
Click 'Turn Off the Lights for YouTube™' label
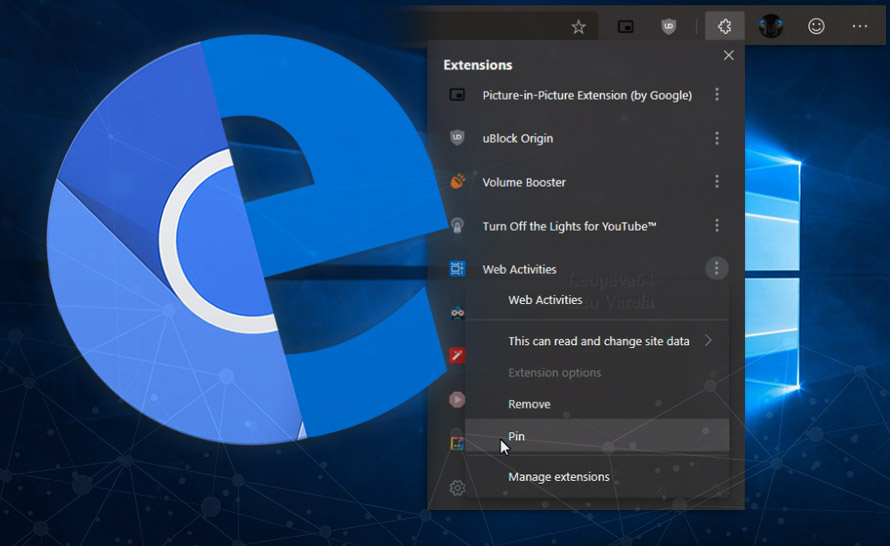coord(569,226)
